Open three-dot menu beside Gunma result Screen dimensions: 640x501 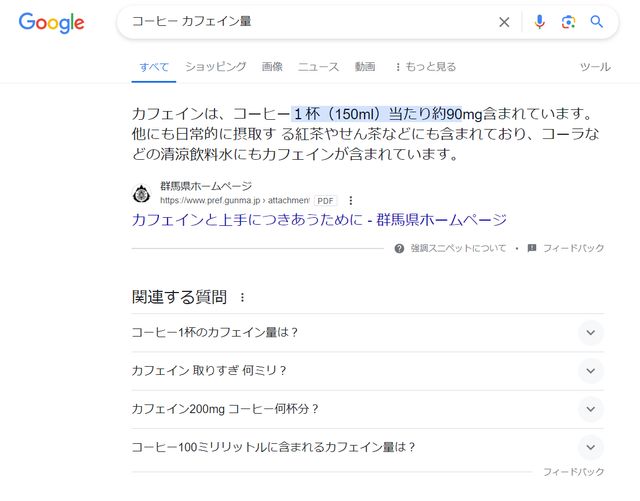click(351, 200)
